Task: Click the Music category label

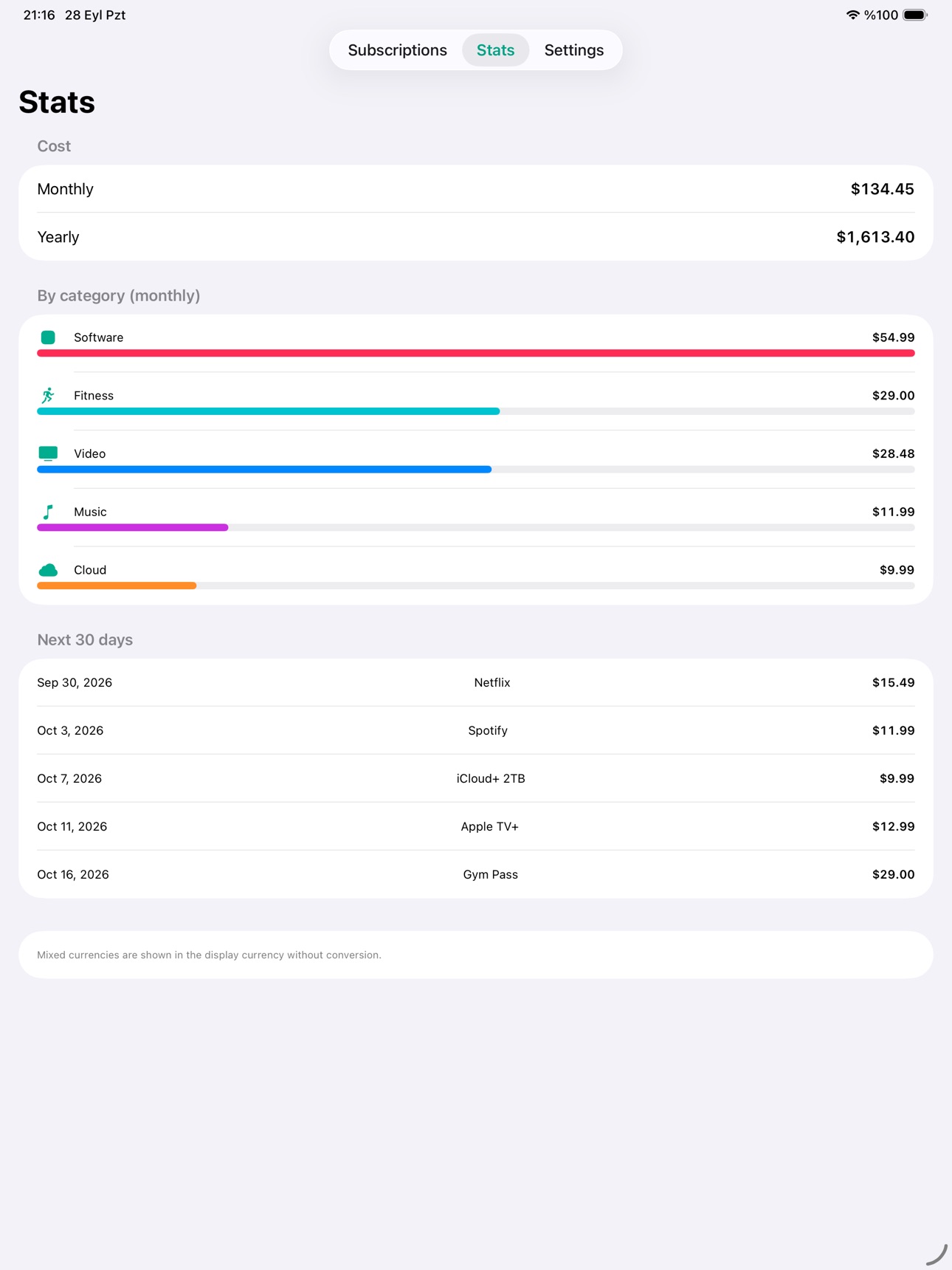Action: click(90, 512)
